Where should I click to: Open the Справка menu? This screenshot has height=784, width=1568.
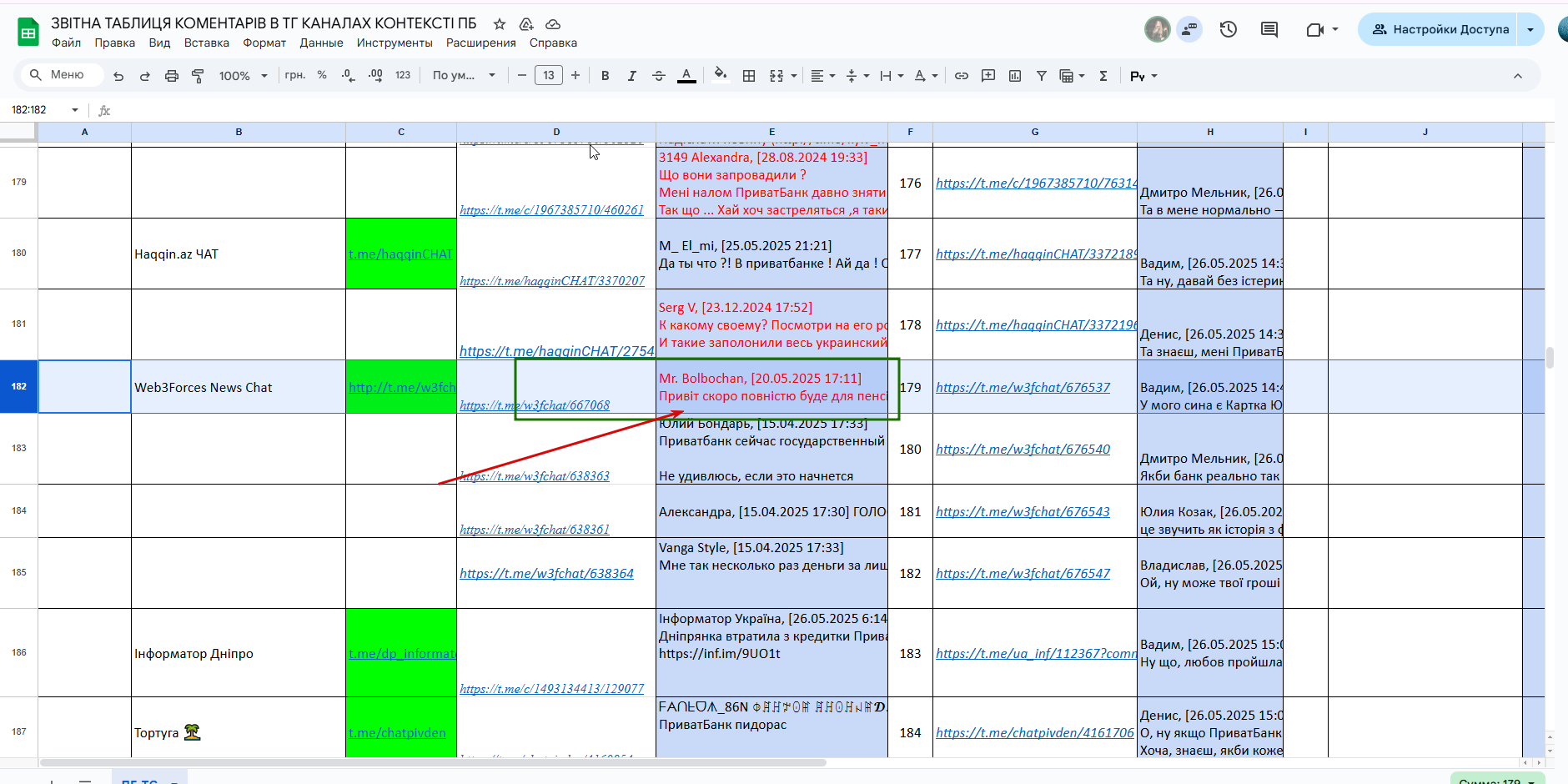pyautogui.click(x=553, y=43)
